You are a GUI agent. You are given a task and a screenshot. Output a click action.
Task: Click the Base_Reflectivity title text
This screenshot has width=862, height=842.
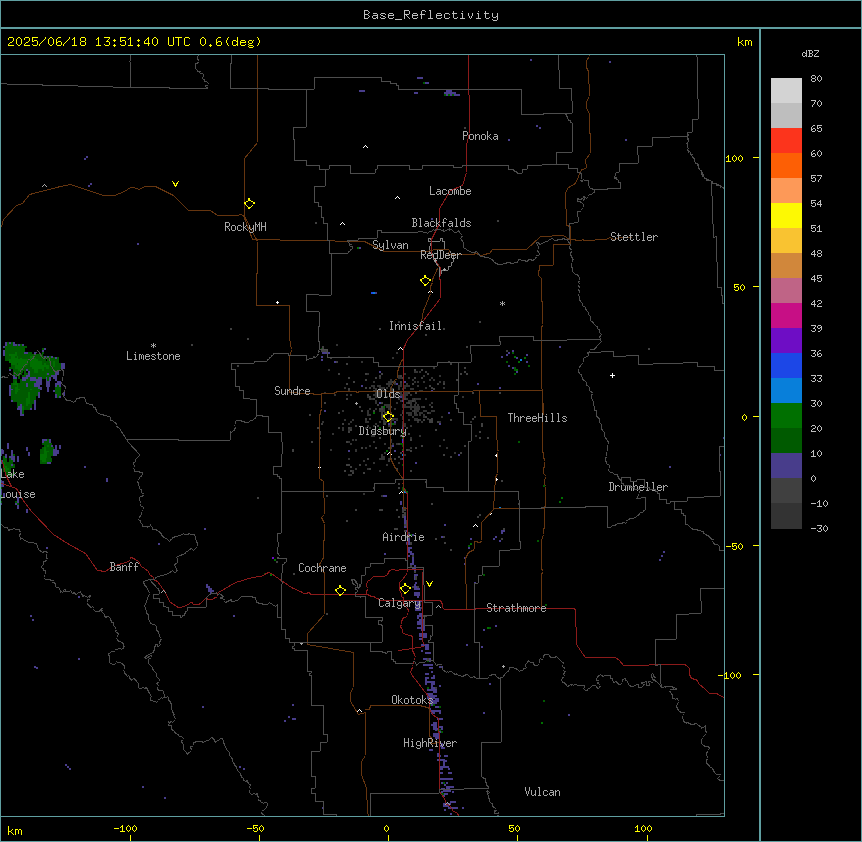coord(430,15)
